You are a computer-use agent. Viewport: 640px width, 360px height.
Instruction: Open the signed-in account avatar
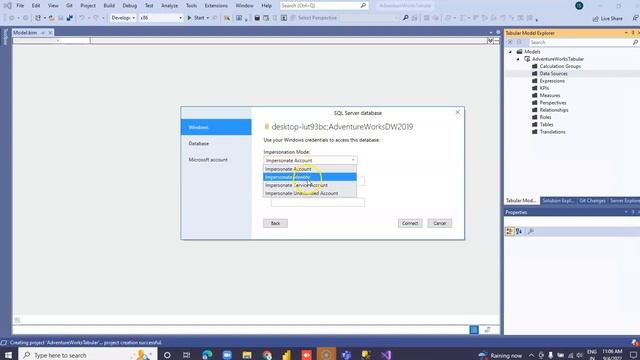tap(579, 6)
